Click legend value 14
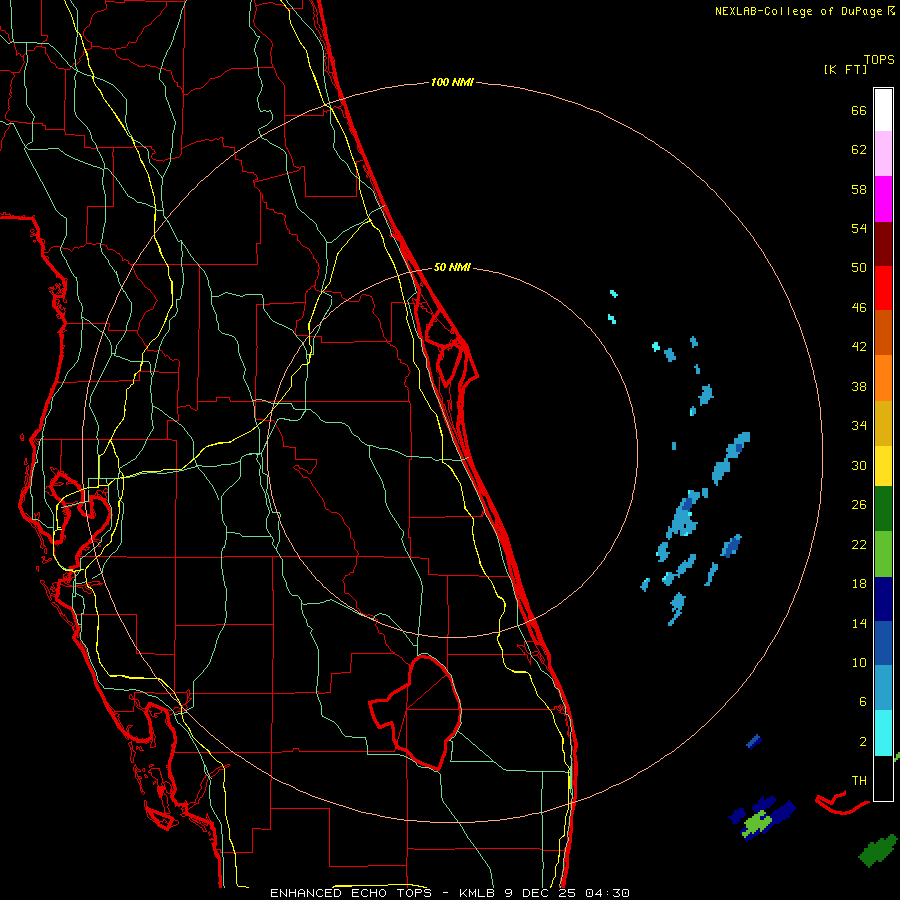This screenshot has height=900, width=900. [x=859, y=623]
